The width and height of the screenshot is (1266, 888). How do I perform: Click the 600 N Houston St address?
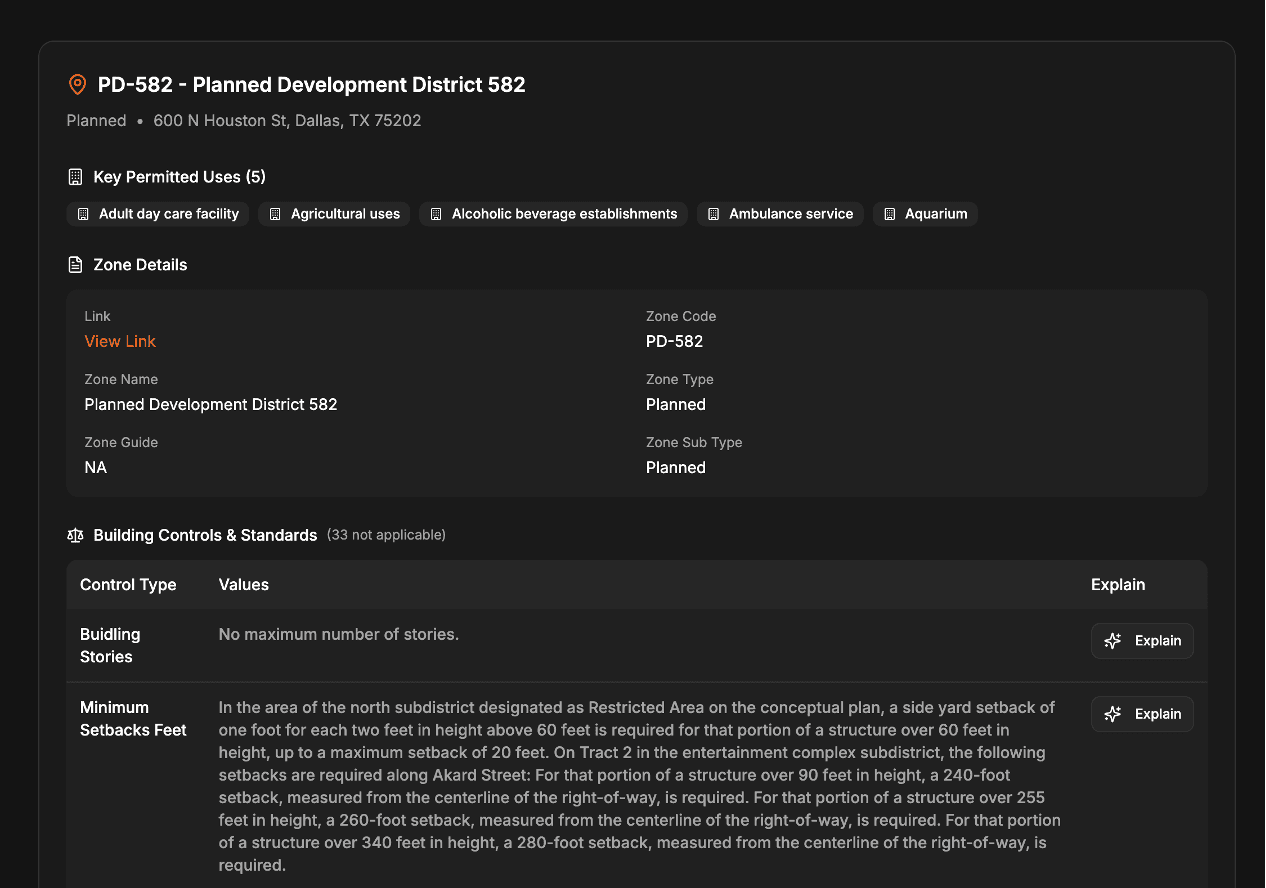[x=287, y=121]
